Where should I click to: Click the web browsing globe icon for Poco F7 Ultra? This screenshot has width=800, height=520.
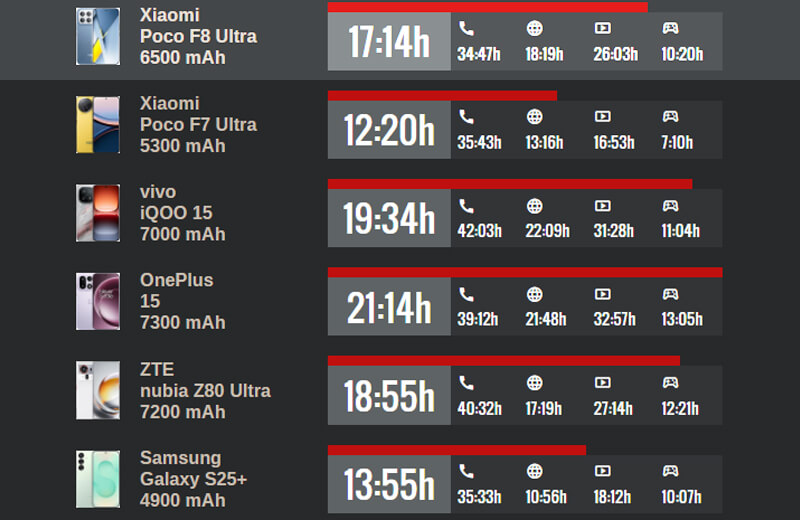pos(535,117)
